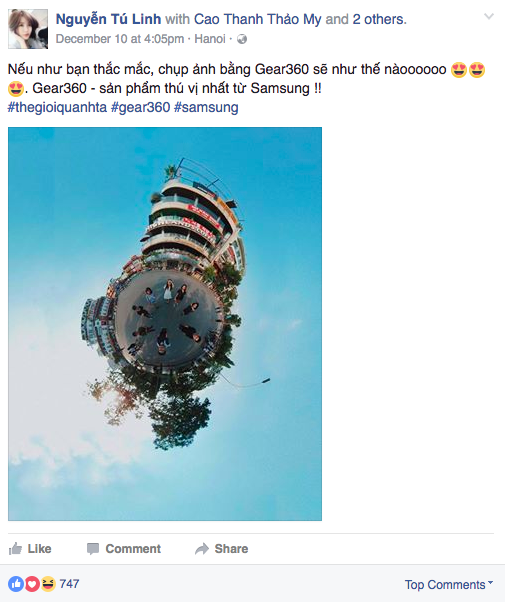This screenshot has height=602, width=505.
Task: Click the Comment speech bubble icon
Action: click(93, 549)
